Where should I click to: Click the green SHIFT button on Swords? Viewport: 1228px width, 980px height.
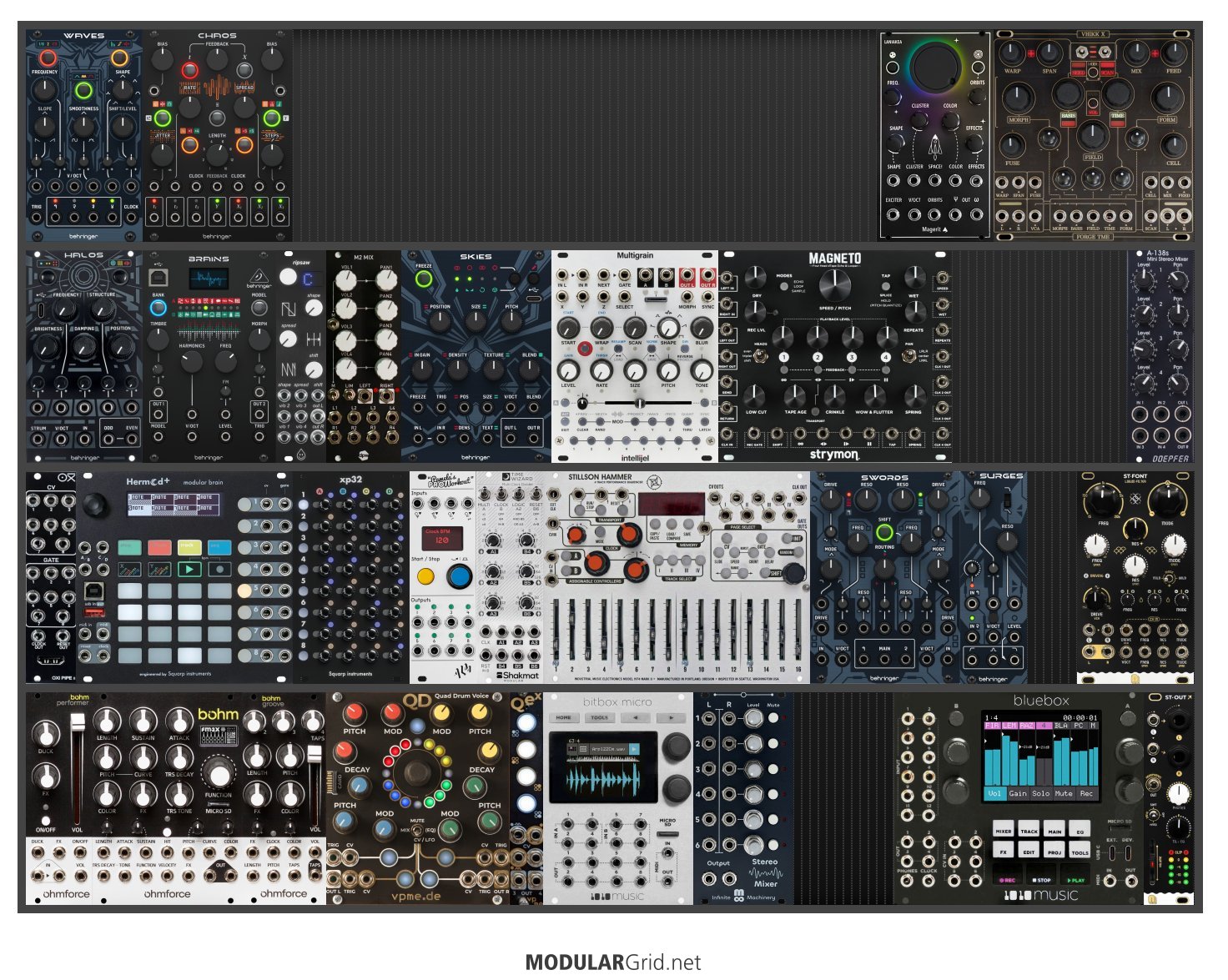click(x=884, y=531)
